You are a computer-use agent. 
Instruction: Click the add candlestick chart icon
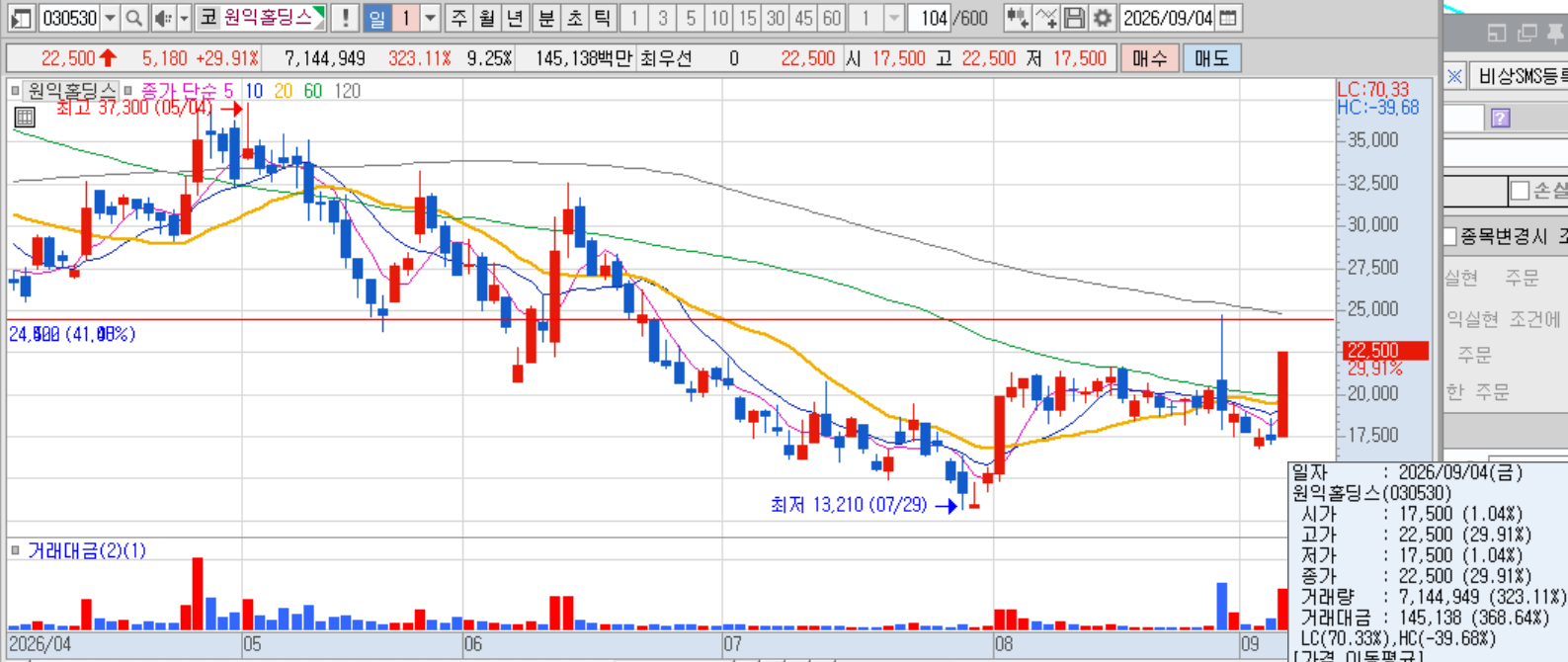tap(1017, 18)
